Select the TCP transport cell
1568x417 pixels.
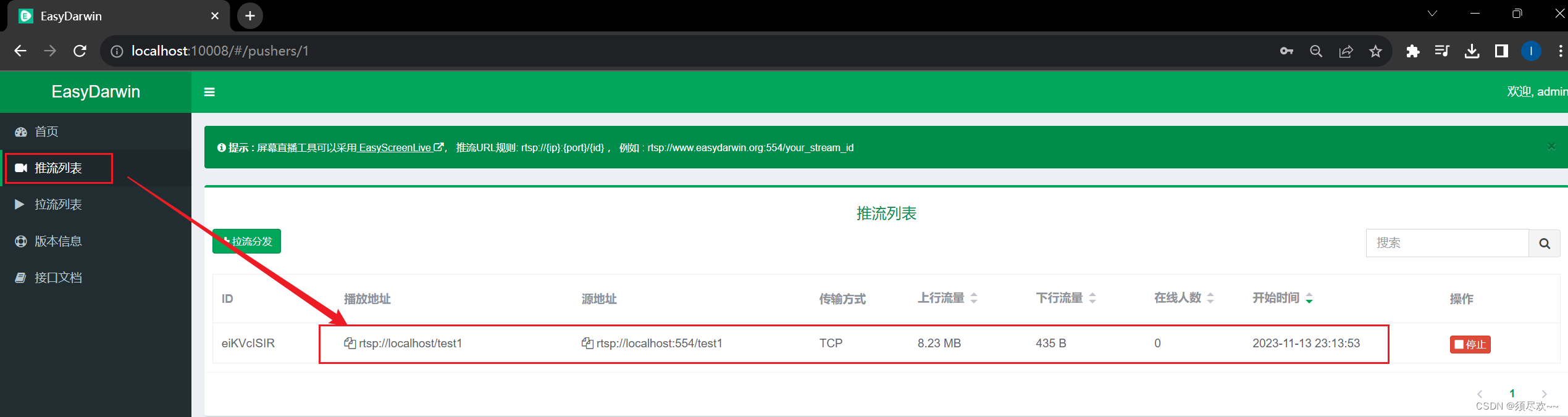point(831,343)
